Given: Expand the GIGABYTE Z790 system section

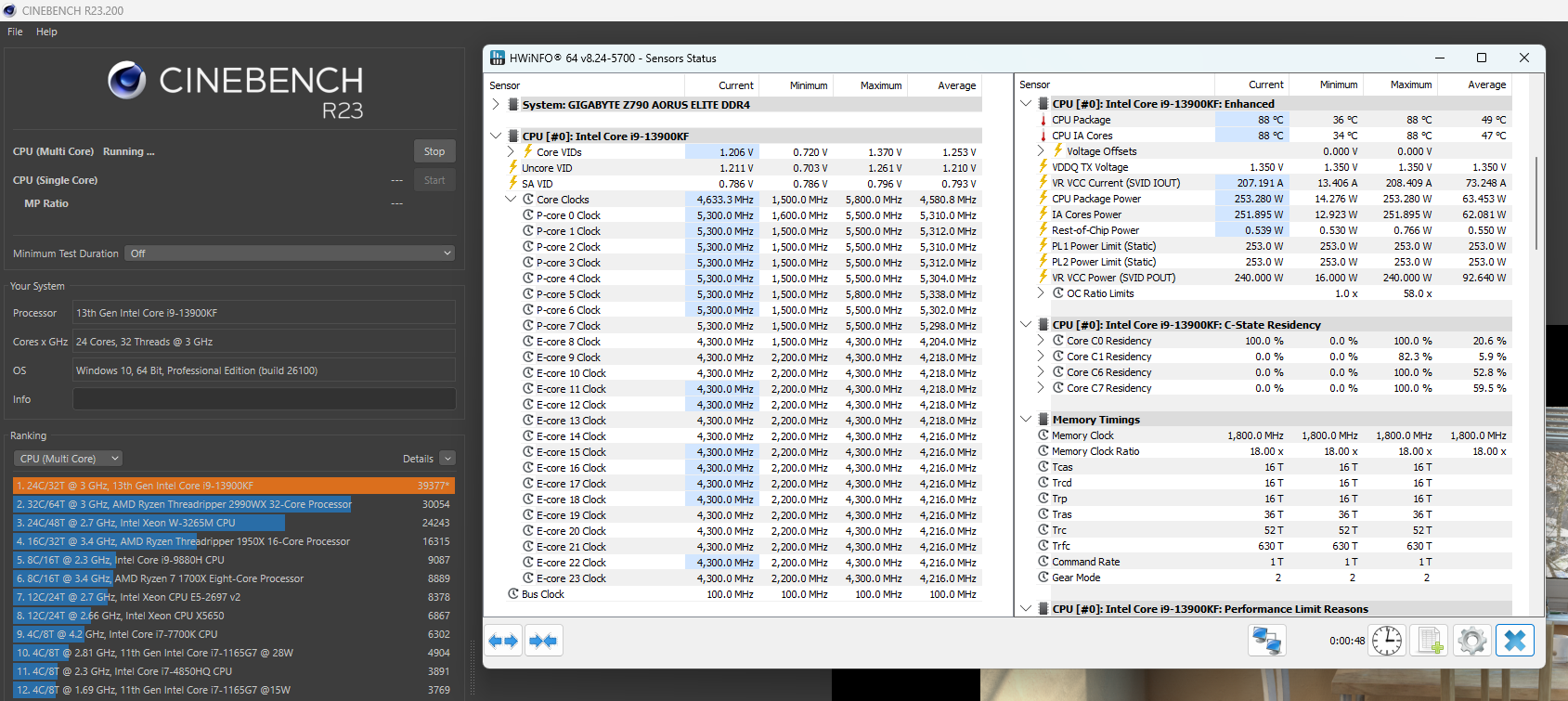Looking at the screenshot, I should click(x=496, y=105).
